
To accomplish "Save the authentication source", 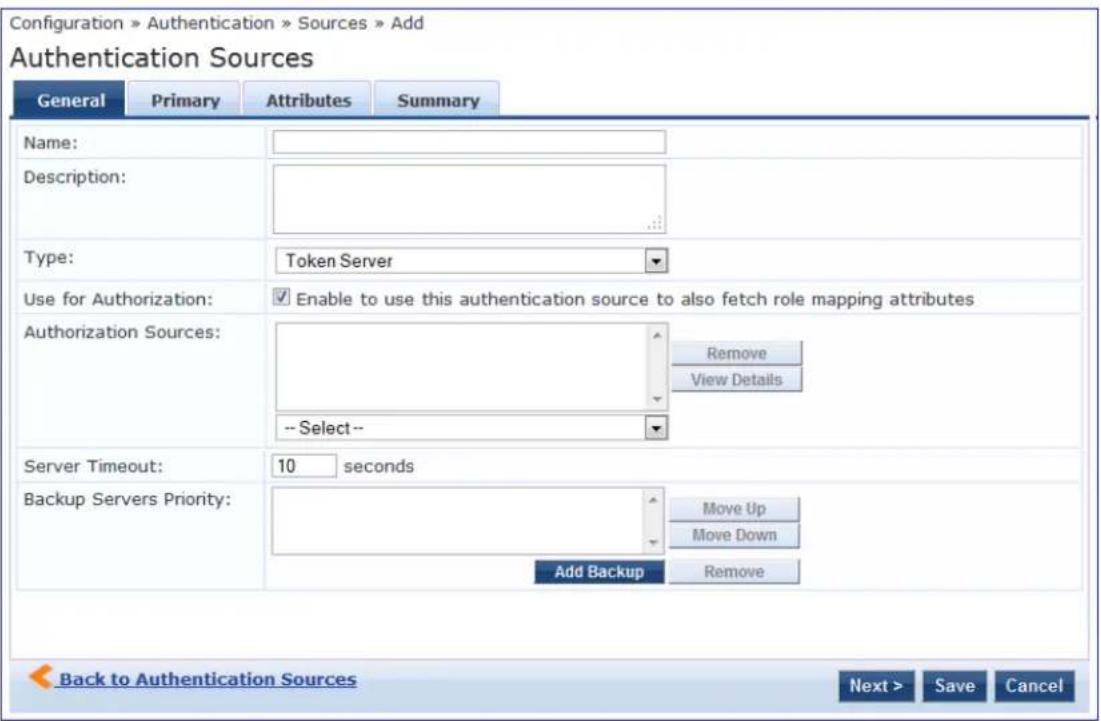I will tap(954, 685).
